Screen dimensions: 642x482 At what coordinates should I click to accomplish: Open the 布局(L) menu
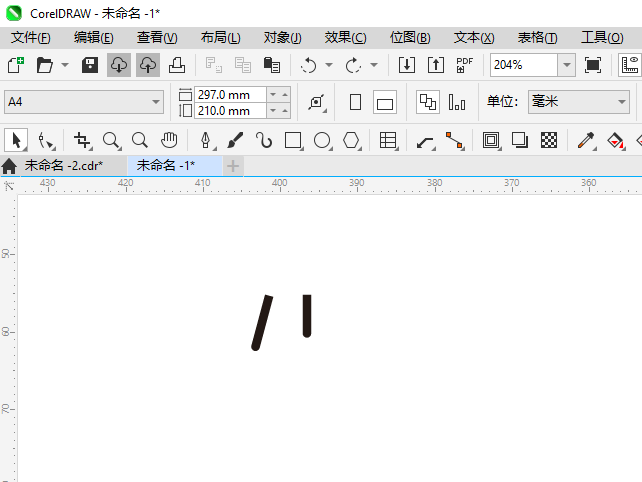pyautogui.click(x=220, y=38)
